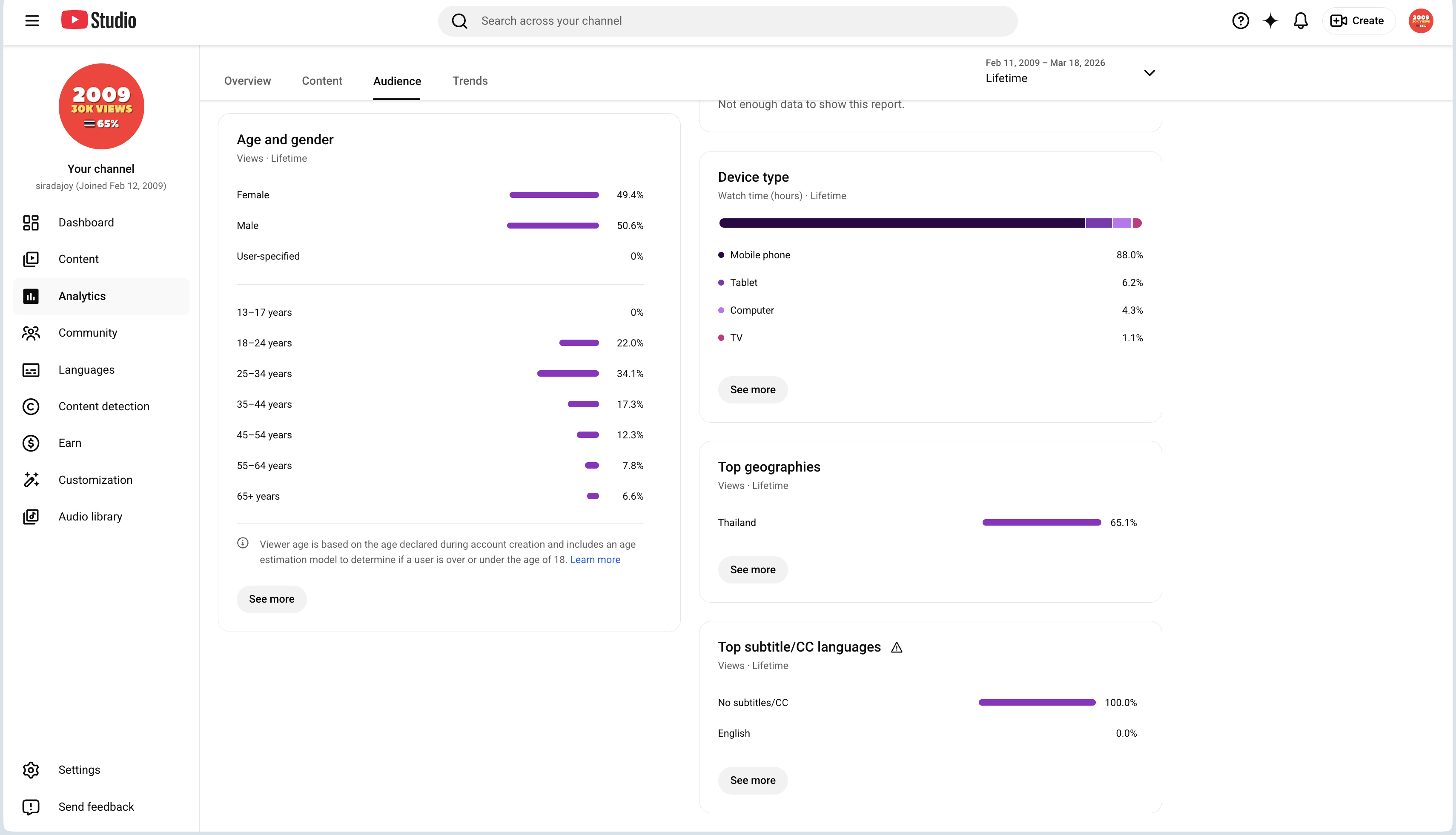Click the Device type stacked bar
The height and width of the screenshot is (835, 1456).
[930, 223]
